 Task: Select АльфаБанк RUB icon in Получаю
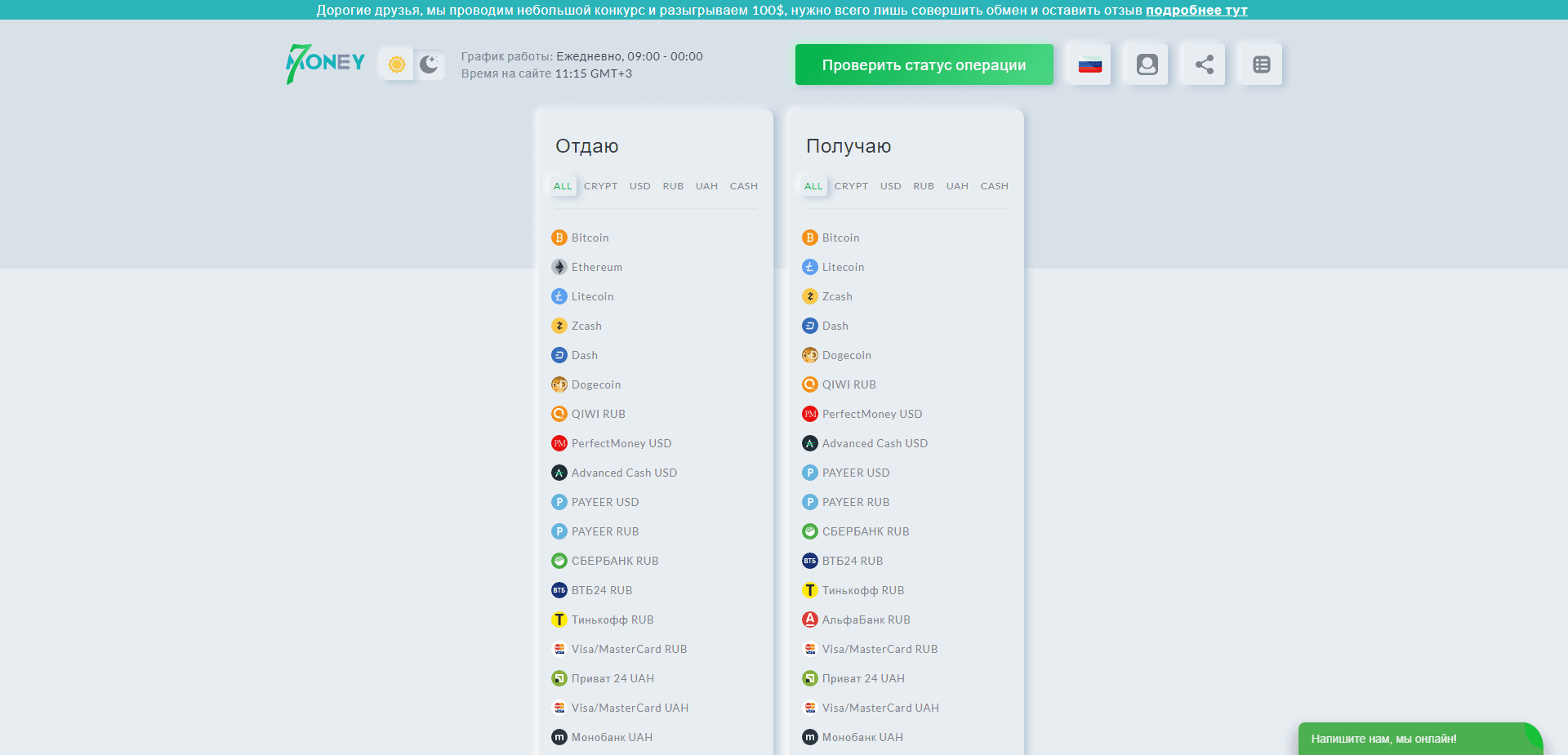tap(810, 620)
